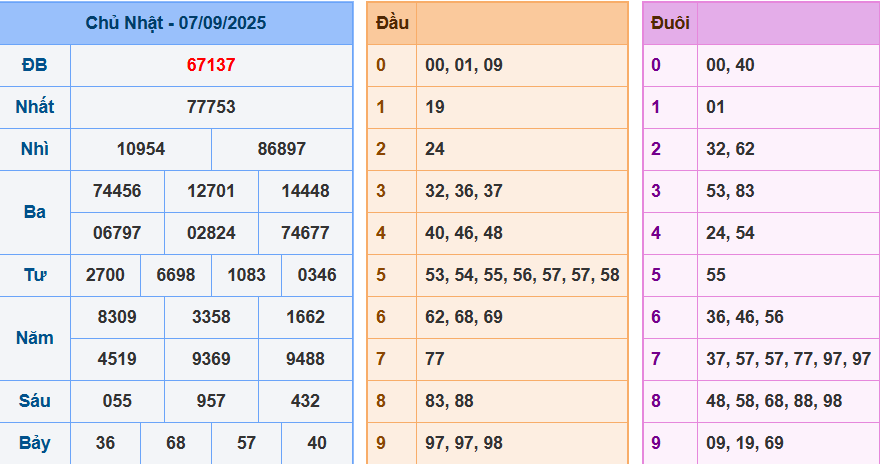The image size is (880, 464).
Task: Click the first prize number 77753
Action: click(x=211, y=107)
